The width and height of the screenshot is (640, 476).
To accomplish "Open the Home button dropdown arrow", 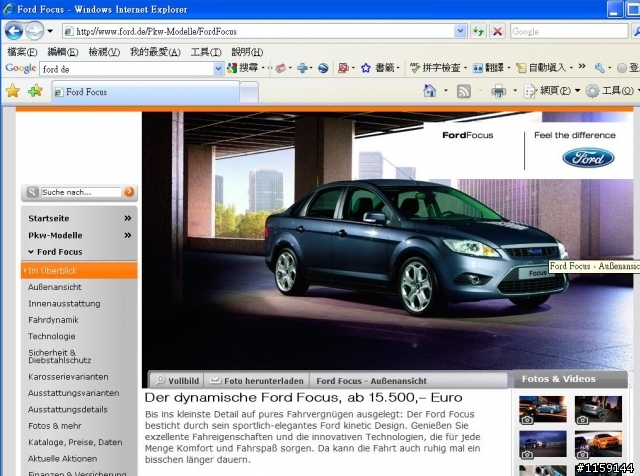I will [x=446, y=91].
